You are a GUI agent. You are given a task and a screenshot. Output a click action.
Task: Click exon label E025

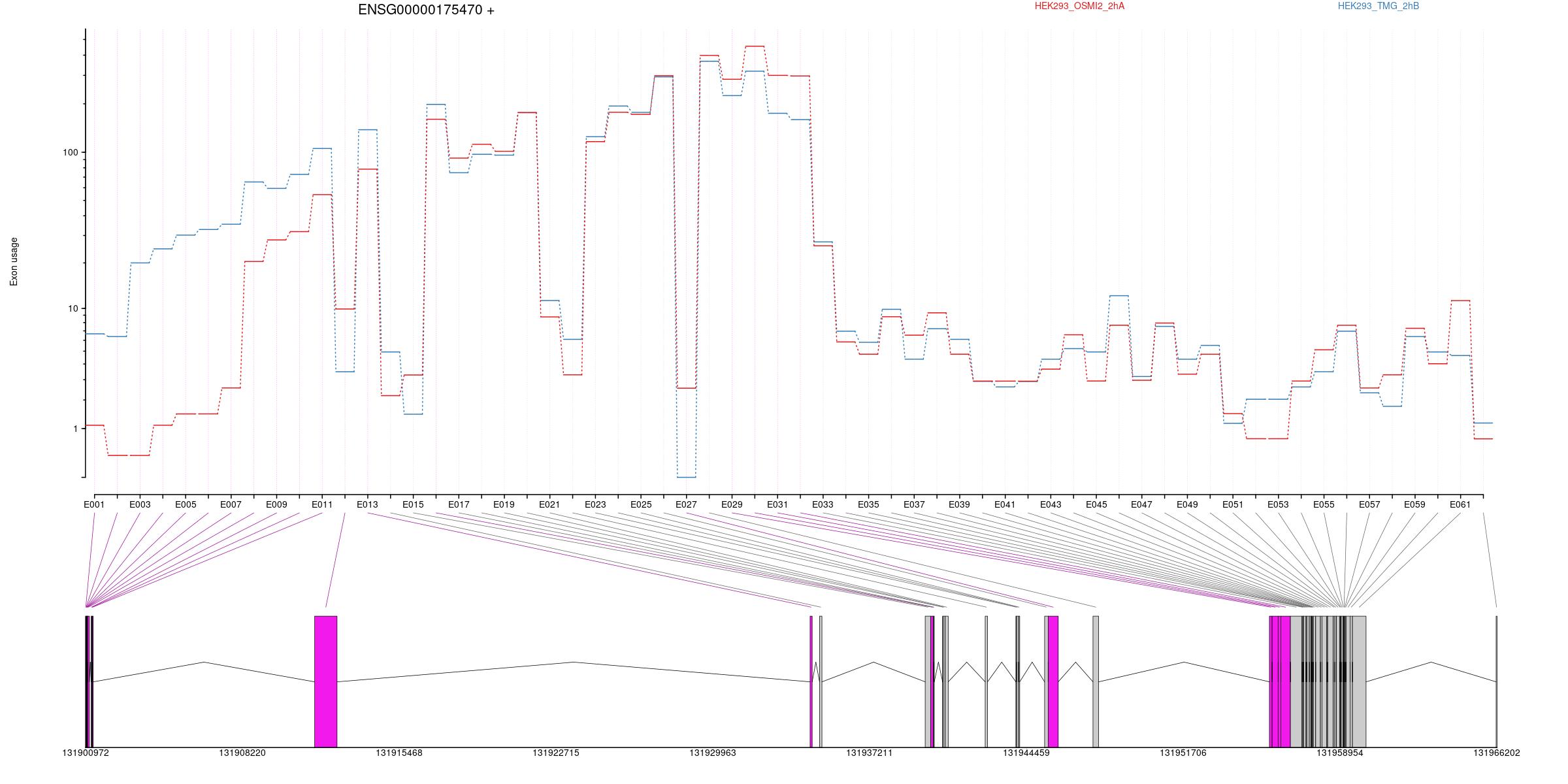pos(641,504)
